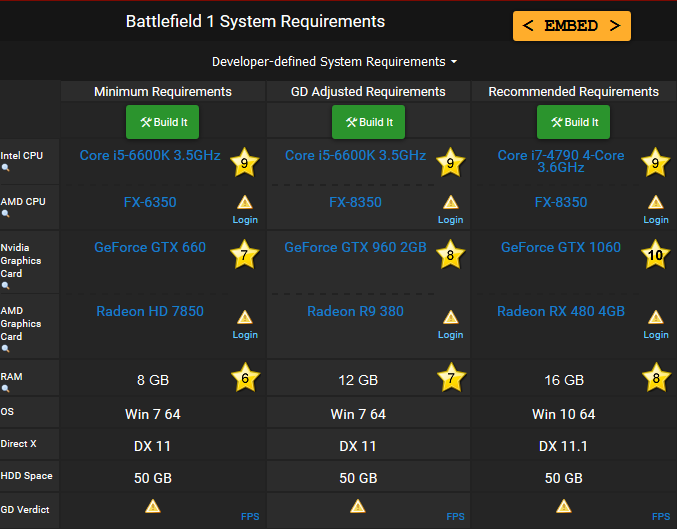Image resolution: width=677 pixels, height=529 pixels.
Task: Click Login under Radeon R9 380 warning
Action: 450,335
